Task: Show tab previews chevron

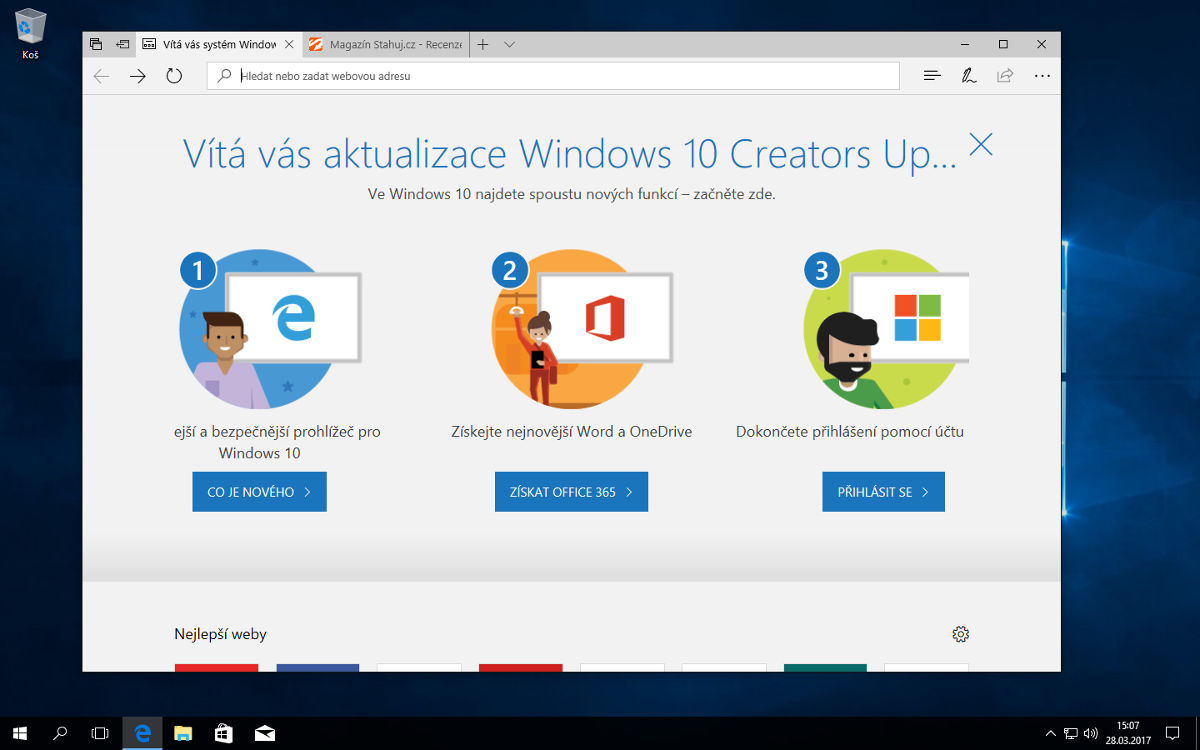Action: [x=509, y=44]
